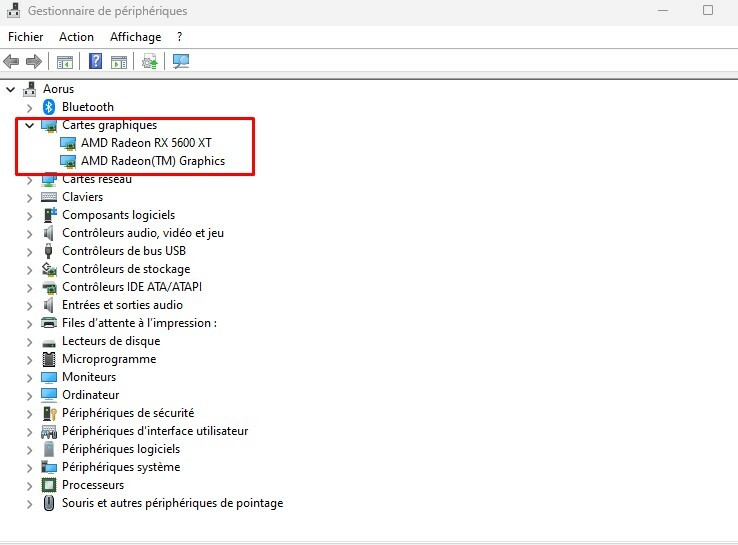
Task: Click Files d'attente à l'impression printer icon
Action: 49,323
